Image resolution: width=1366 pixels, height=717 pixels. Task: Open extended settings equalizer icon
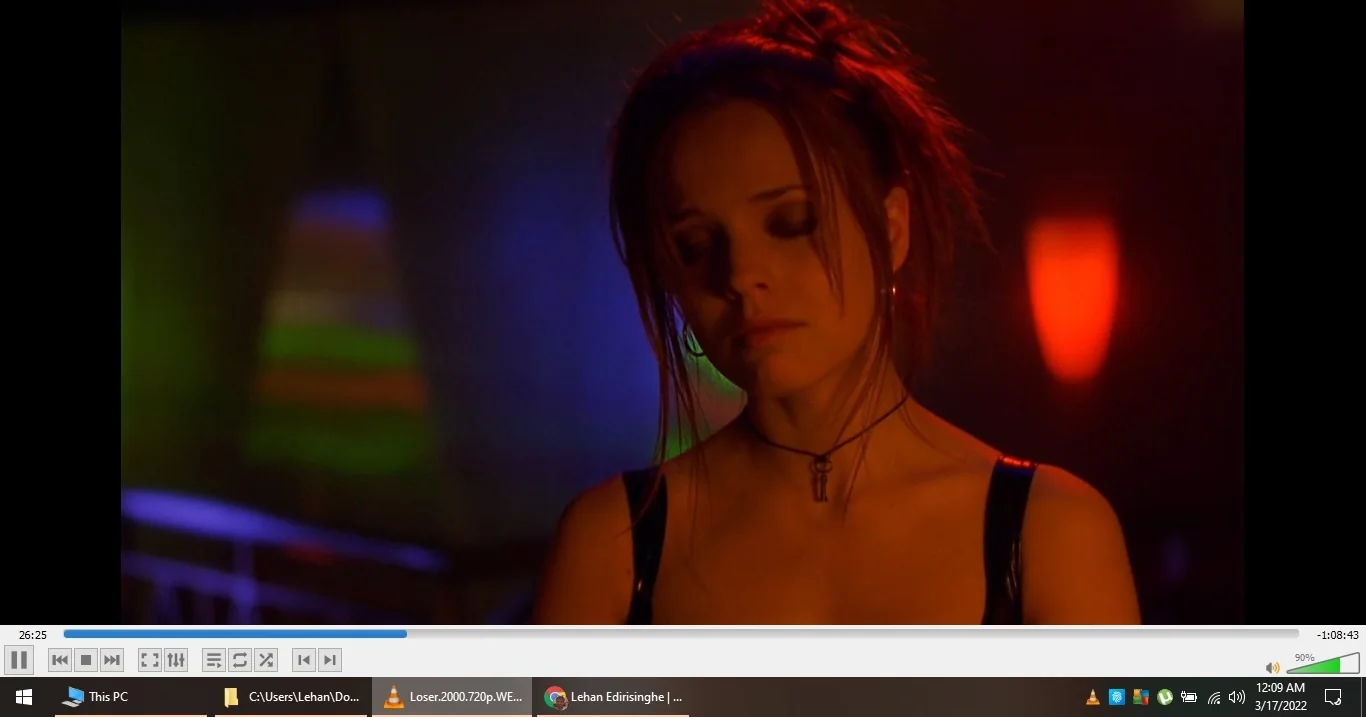[x=176, y=660]
